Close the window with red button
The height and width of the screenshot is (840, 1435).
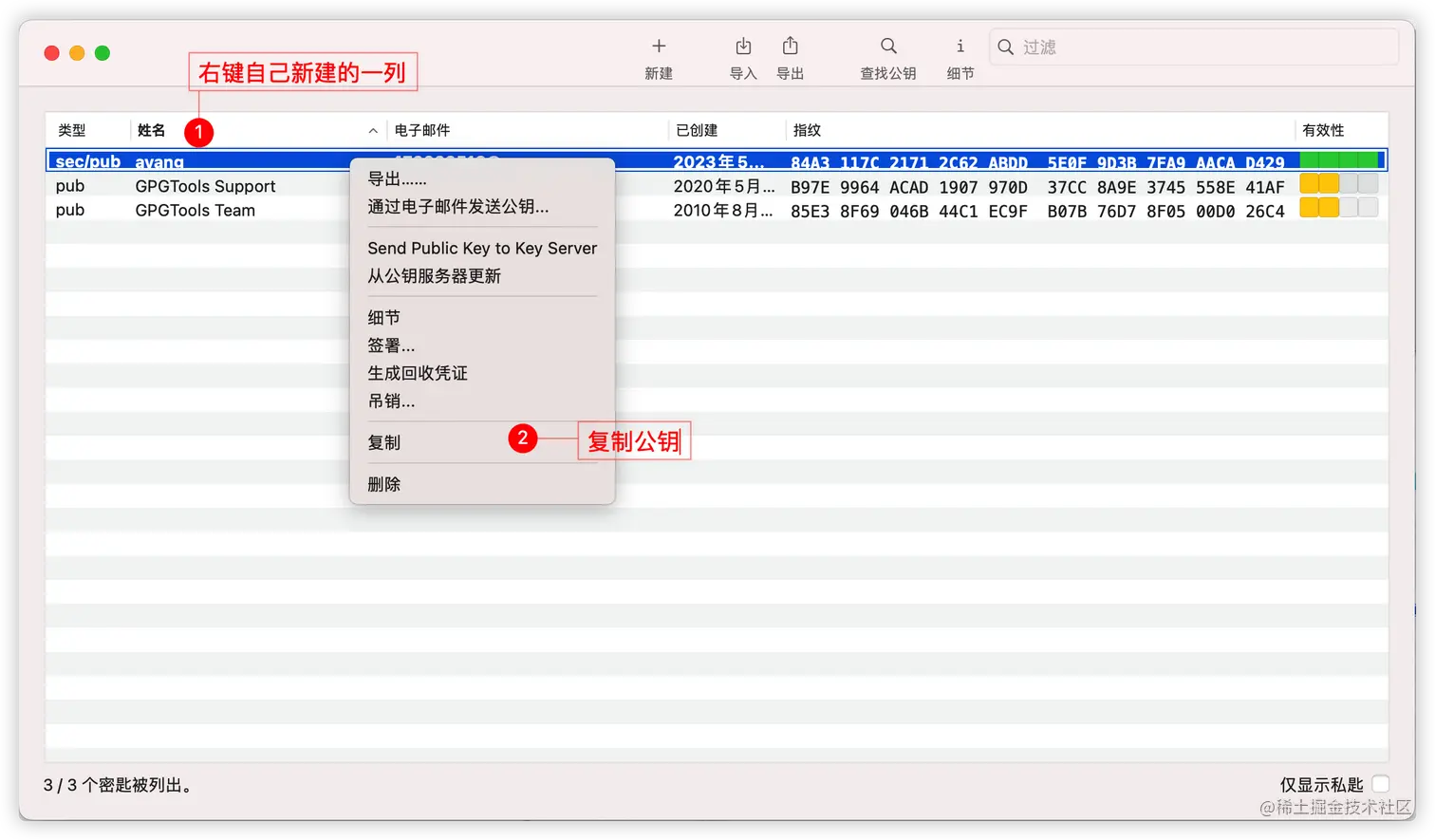tap(52, 53)
